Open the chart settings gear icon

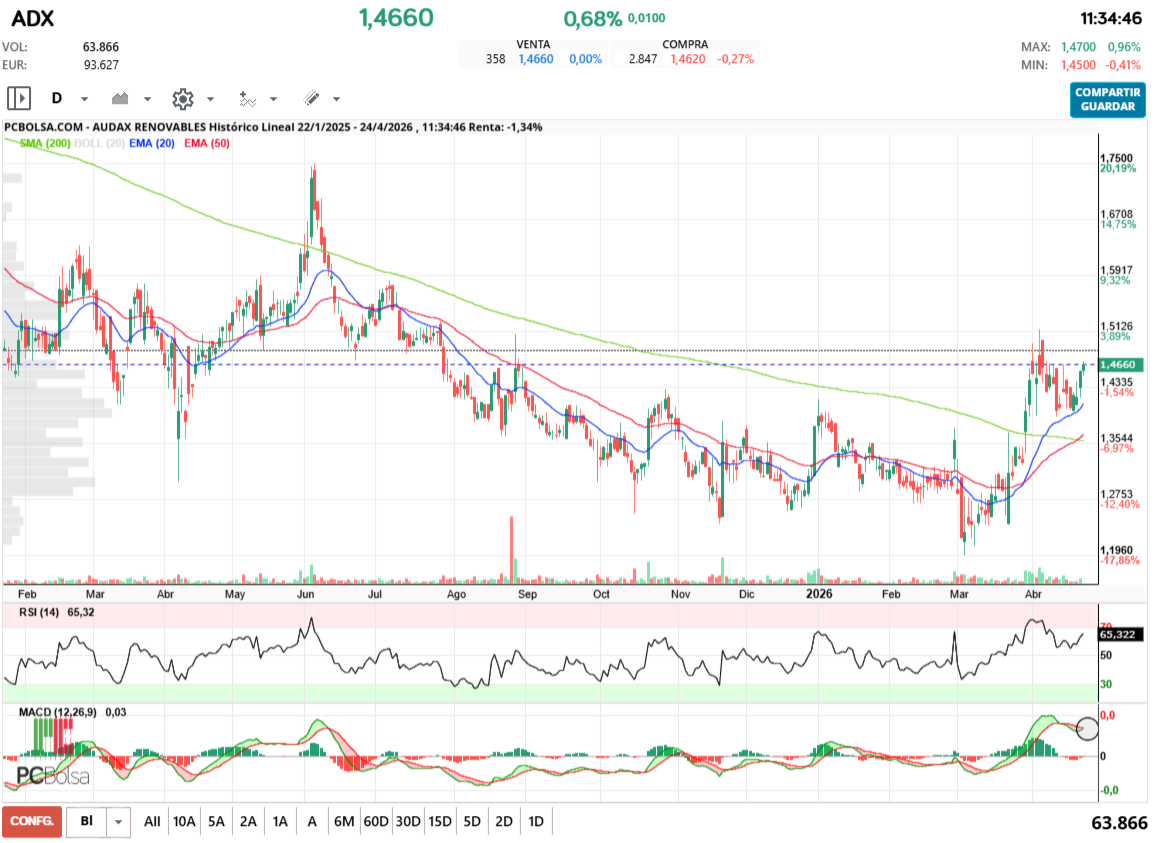[x=182, y=98]
